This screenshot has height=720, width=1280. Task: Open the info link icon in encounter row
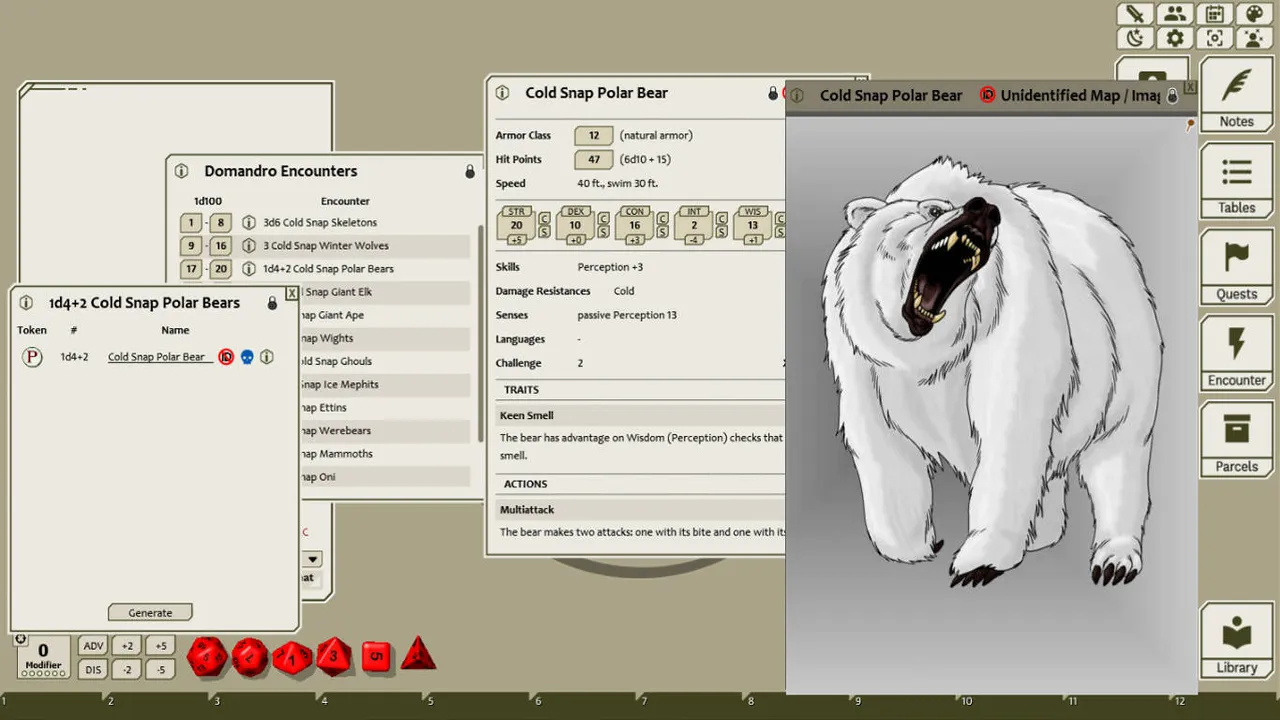point(267,357)
